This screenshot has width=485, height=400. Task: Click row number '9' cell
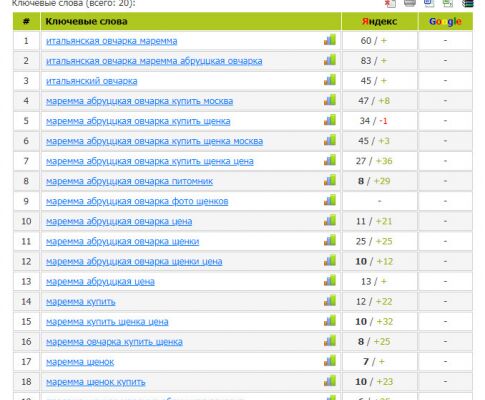(x=26, y=201)
